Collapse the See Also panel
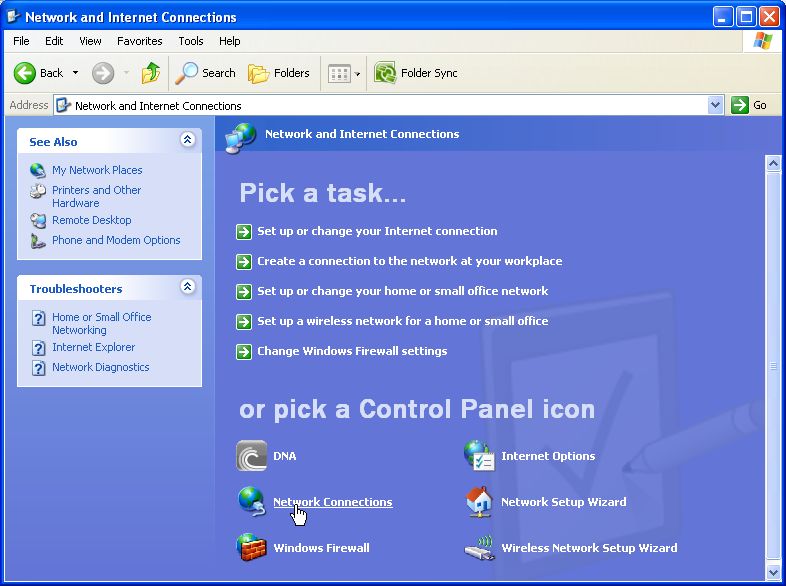This screenshot has width=786, height=586. pyautogui.click(x=187, y=140)
